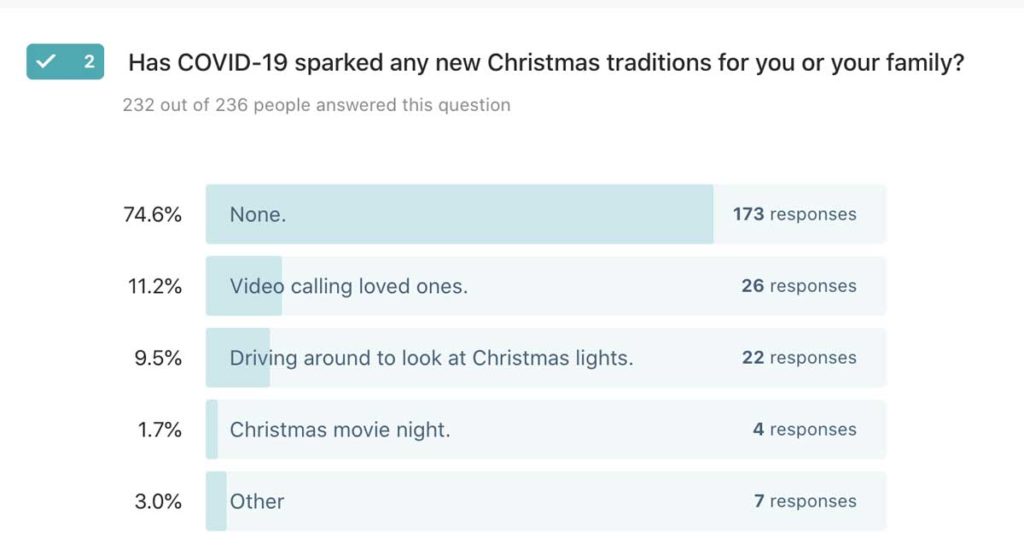
Task: Open the "4 responses" count
Action: coord(804,430)
